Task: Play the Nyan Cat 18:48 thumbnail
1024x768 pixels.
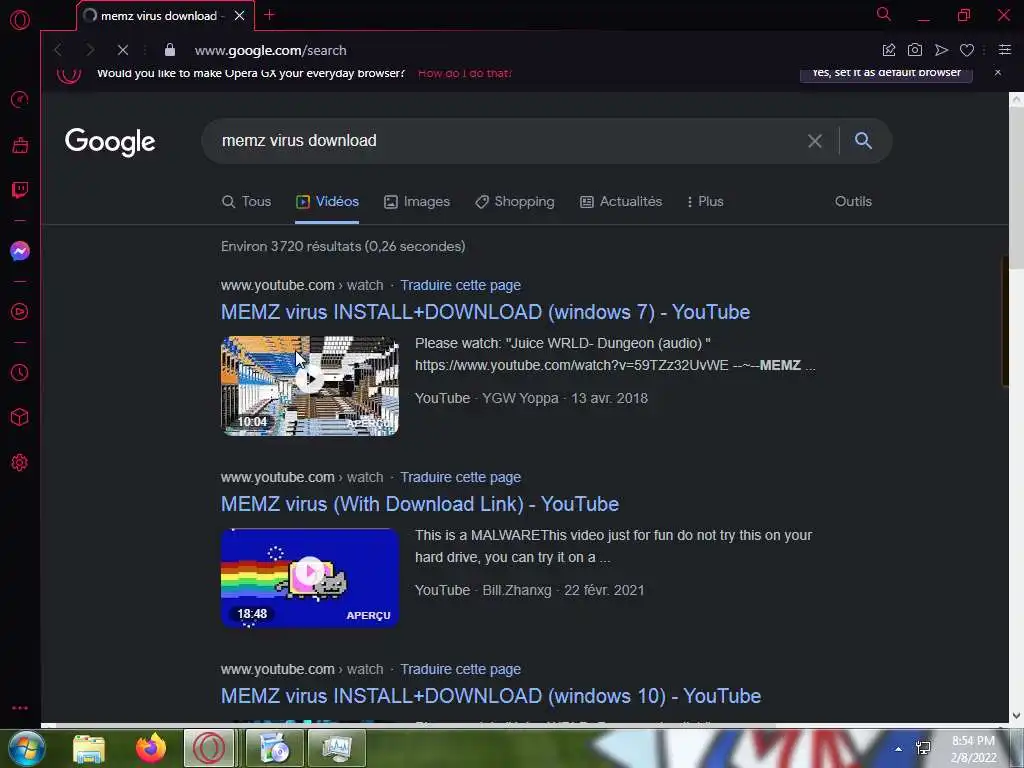Action: [310, 578]
